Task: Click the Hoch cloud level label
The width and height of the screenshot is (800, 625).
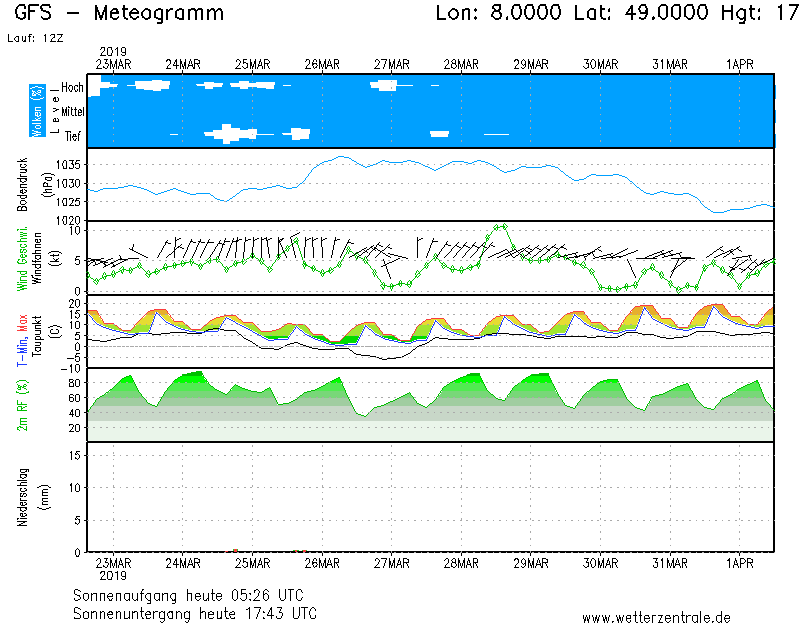Action: tap(72, 88)
